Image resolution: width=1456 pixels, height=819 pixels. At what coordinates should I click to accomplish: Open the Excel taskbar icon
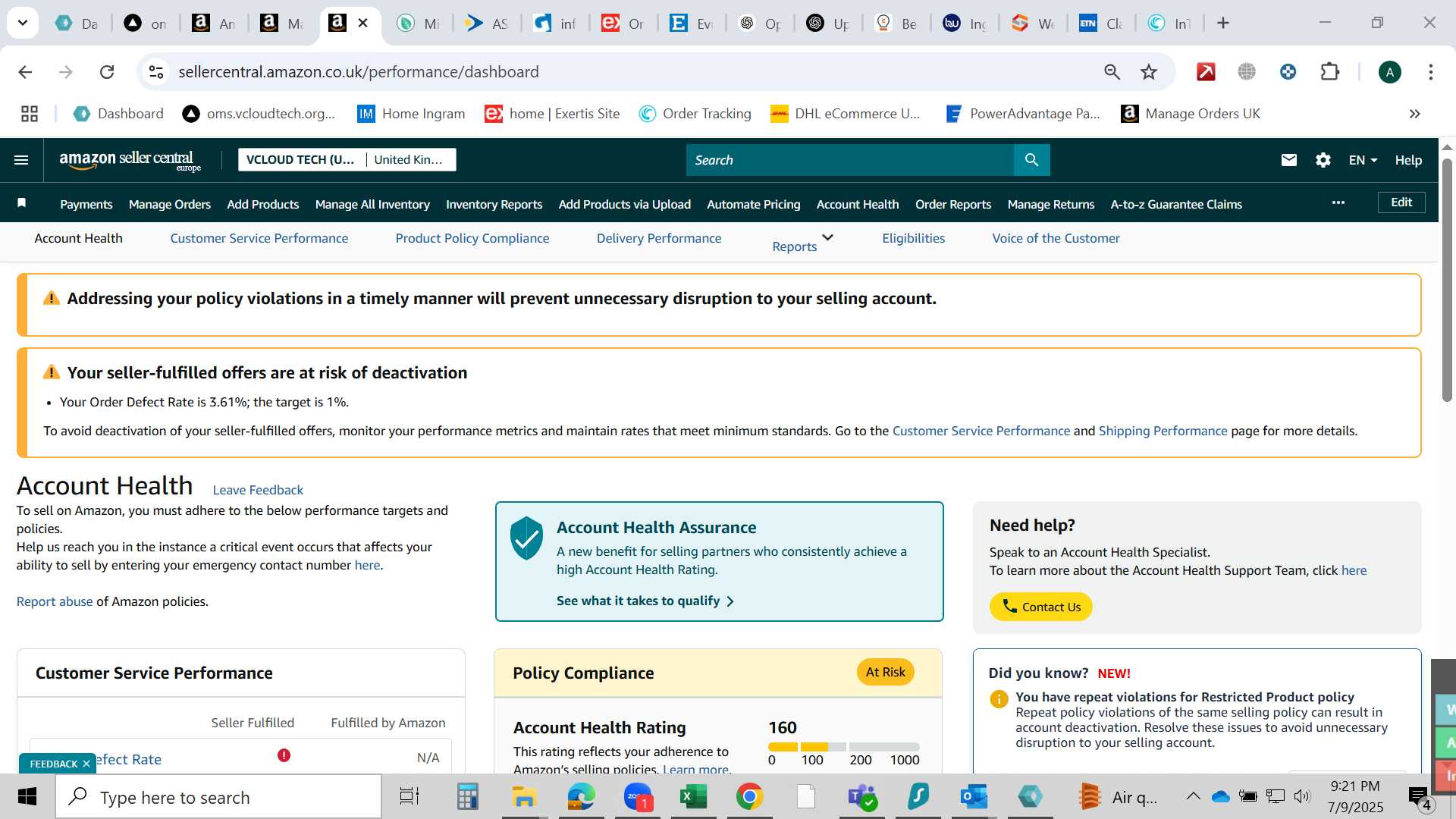(x=693, y=797)
